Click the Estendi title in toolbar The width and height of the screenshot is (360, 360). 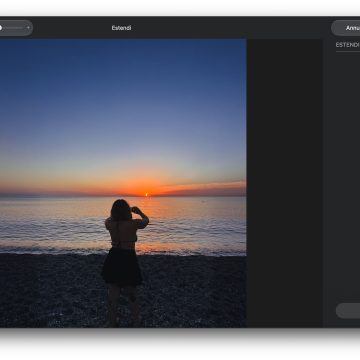pos(121,28)
